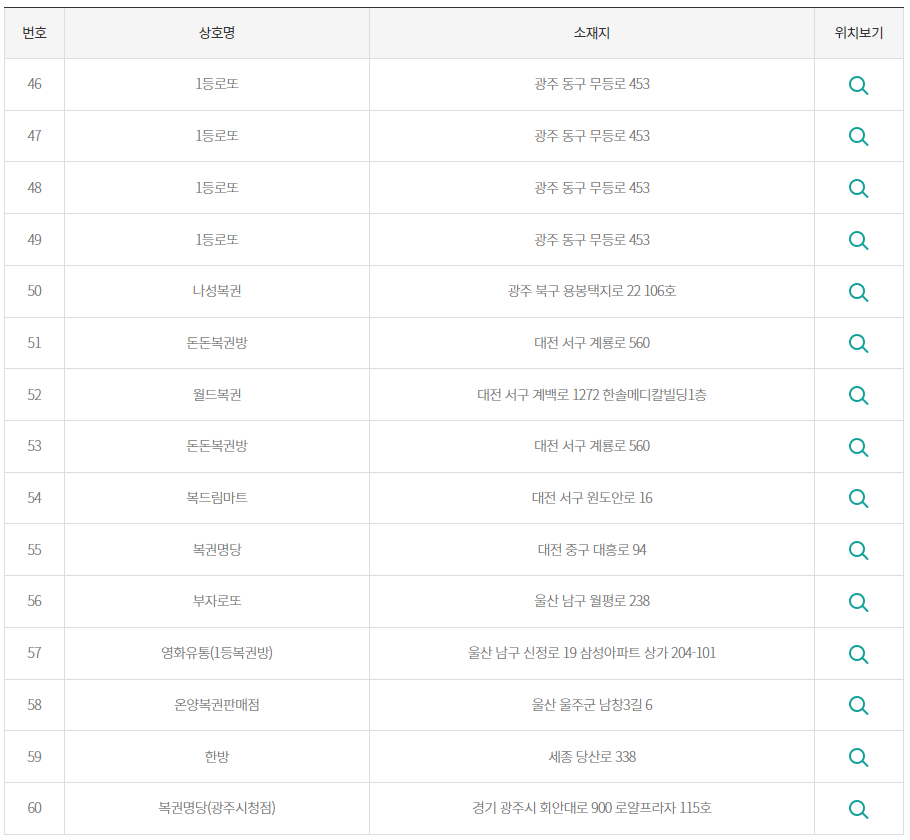Select 돈돈복권방 in row 53
Viewport: 910px width, 840px height.
click(216, 446)
